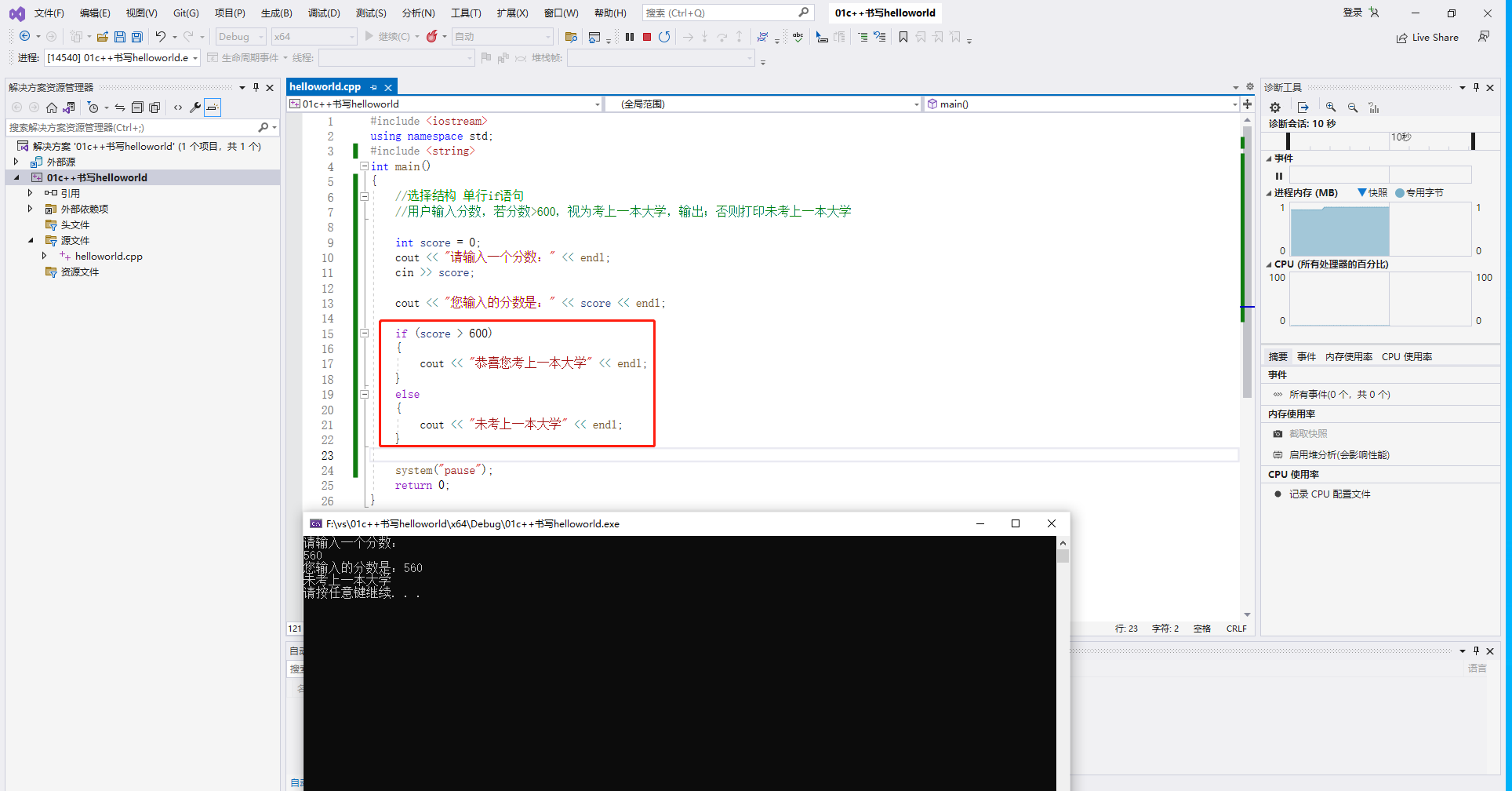Viewport: 1512px width, 791px height.
Task: Open the global scope (全局范围) dropdown
Action: [x=763, y=104]
